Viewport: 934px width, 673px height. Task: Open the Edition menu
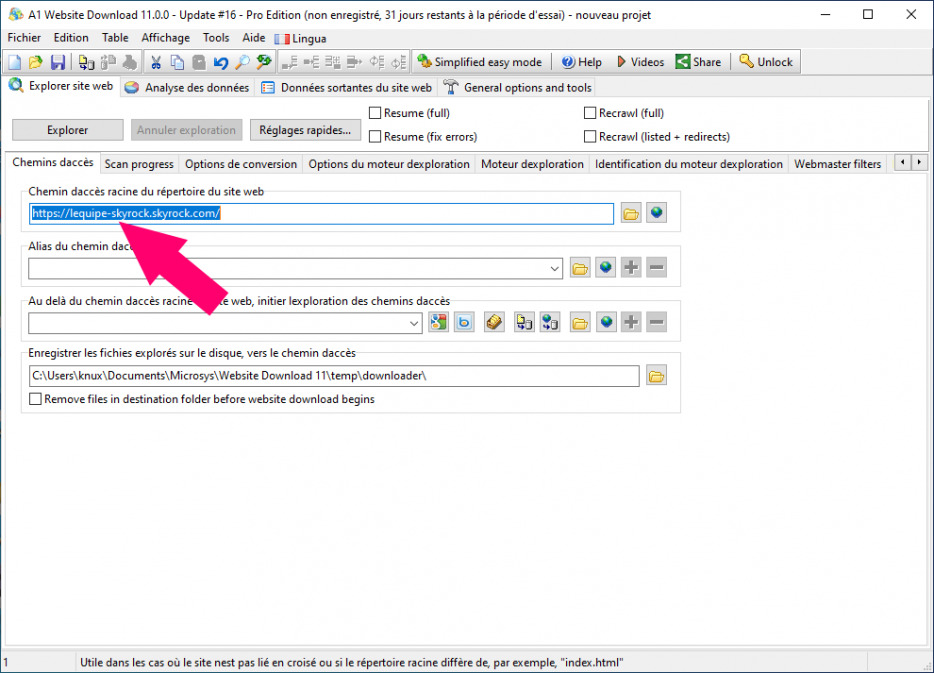pyautogui.click(x=71, y=38)
